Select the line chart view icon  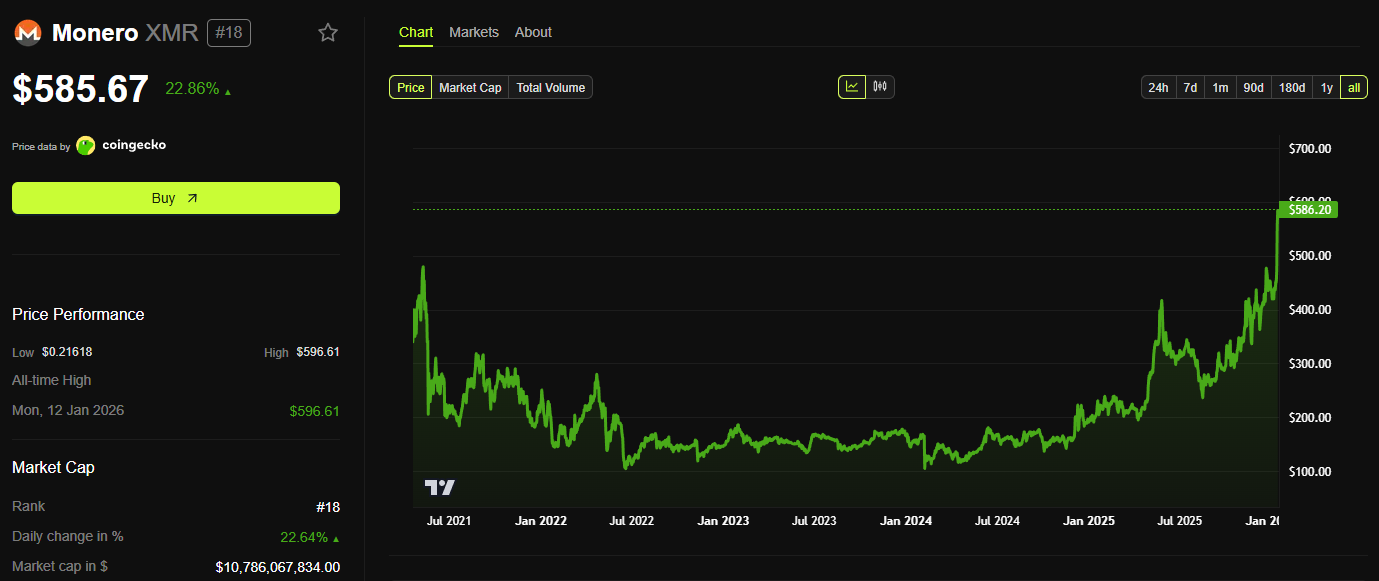(852, 86)
